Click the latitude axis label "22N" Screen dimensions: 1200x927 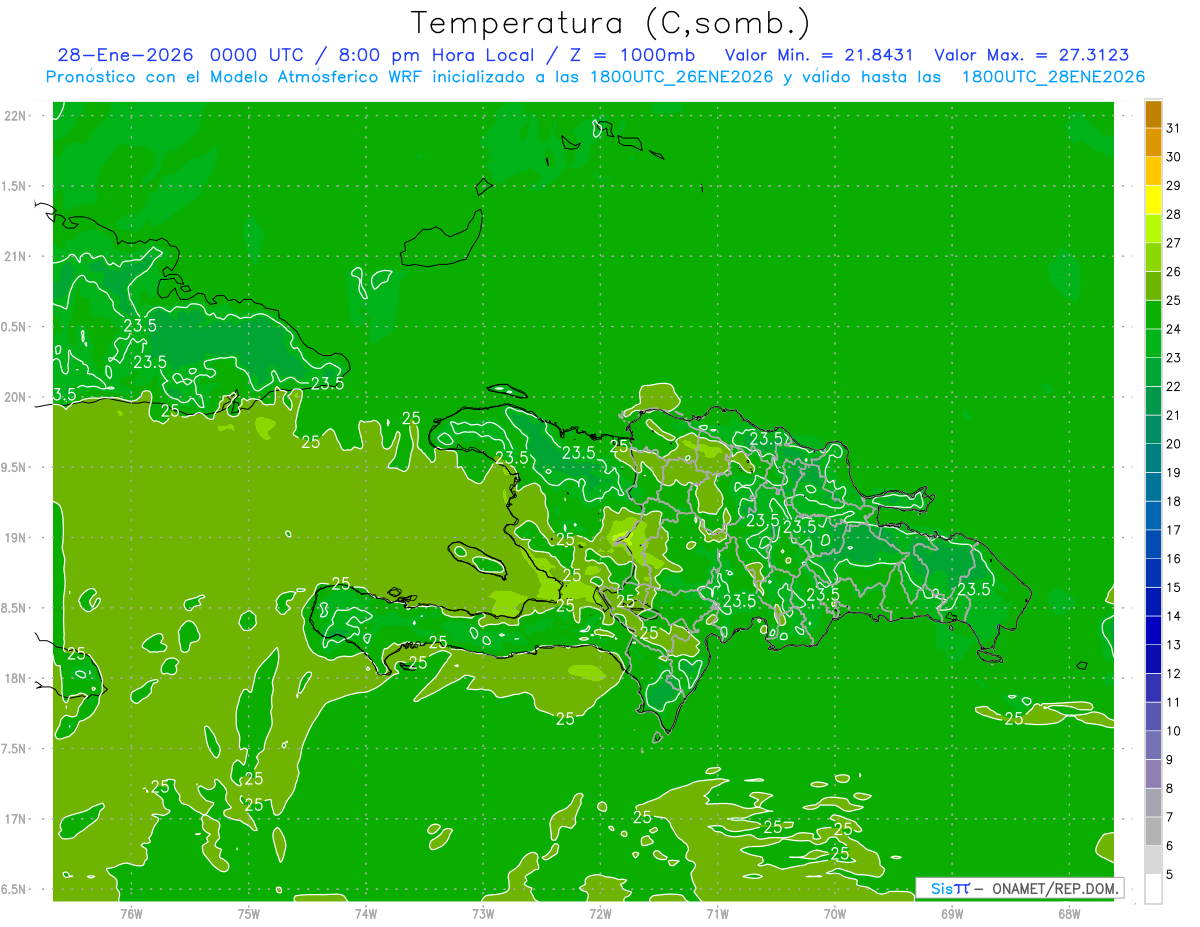[16, 115]
